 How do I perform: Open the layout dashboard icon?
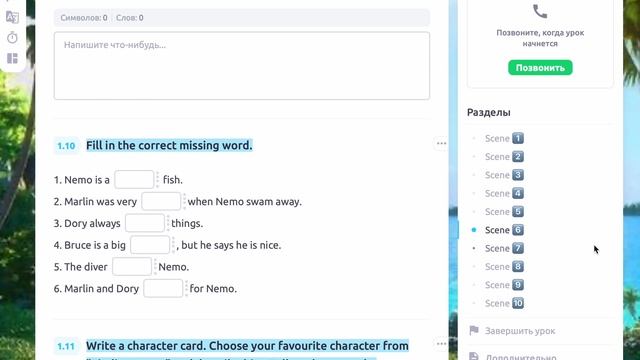(12, 58)
